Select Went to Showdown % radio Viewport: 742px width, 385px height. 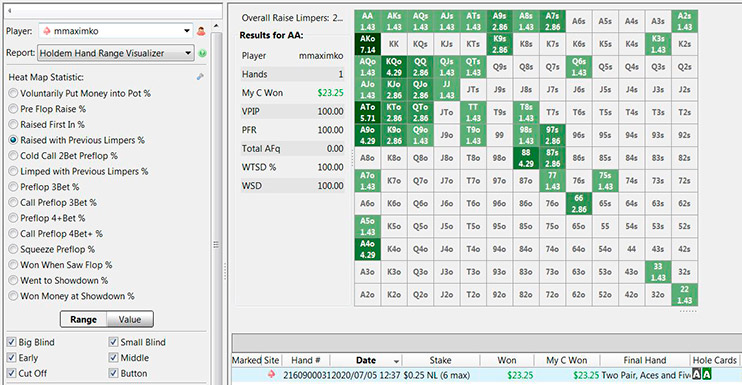pos(13,281)
